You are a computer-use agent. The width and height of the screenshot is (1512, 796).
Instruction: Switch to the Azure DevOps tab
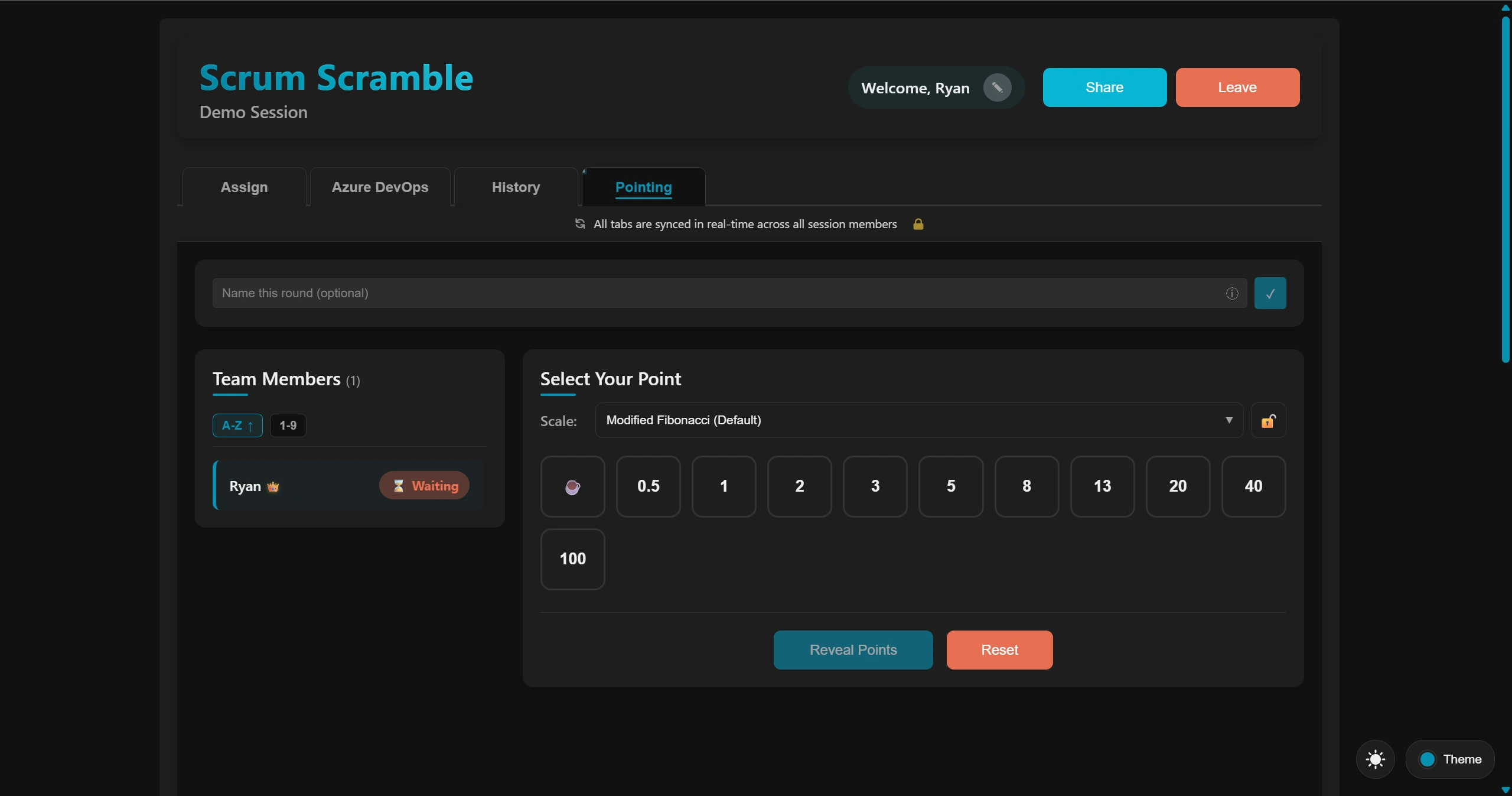379,187
